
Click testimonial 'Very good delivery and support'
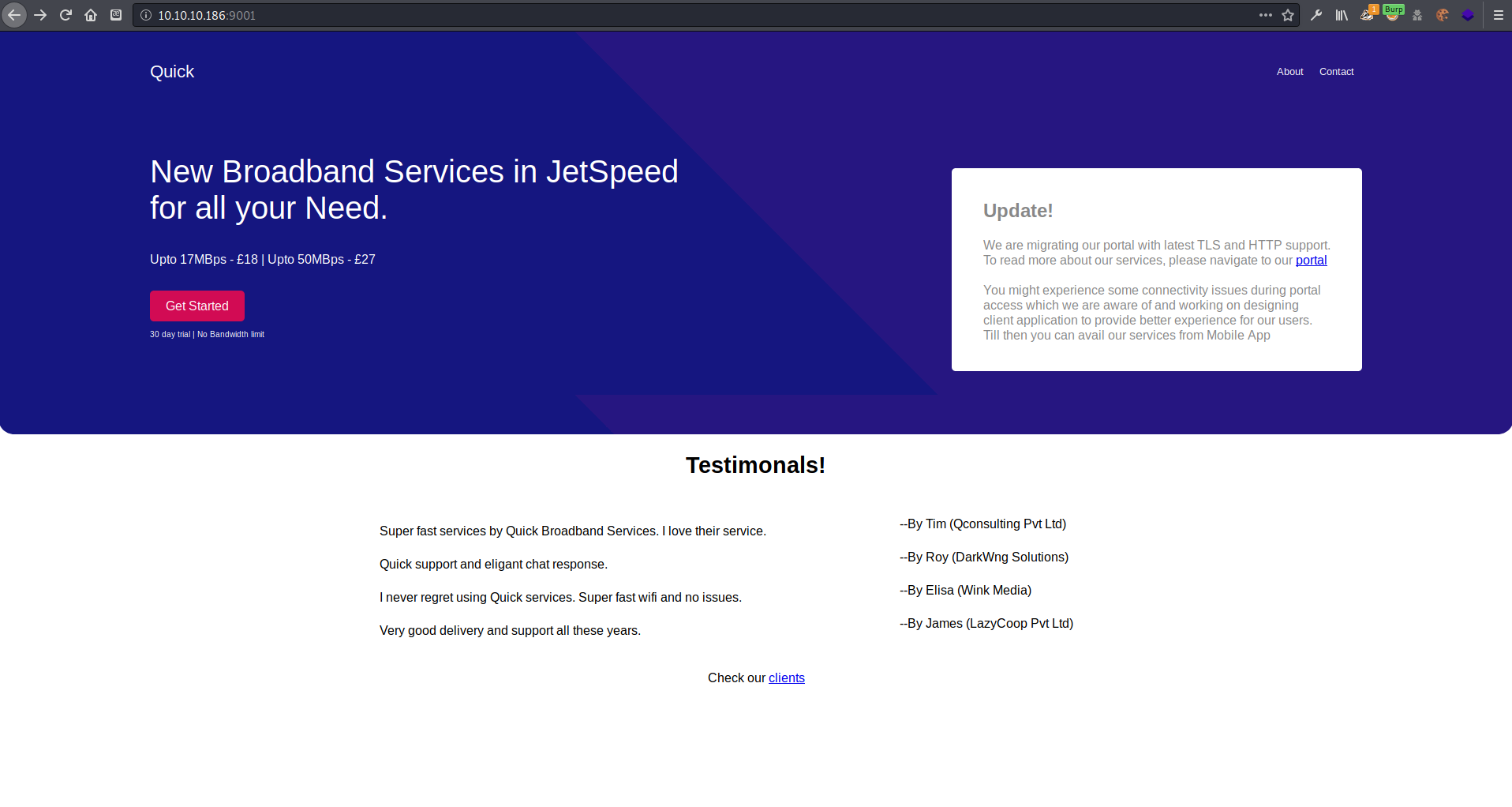tap(510, 631)
